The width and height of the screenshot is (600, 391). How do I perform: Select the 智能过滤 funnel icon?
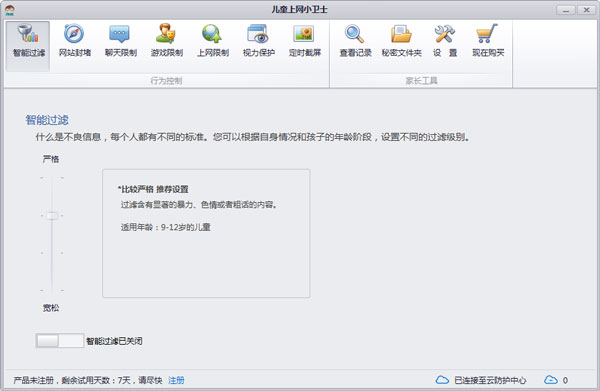coord(28,34)
